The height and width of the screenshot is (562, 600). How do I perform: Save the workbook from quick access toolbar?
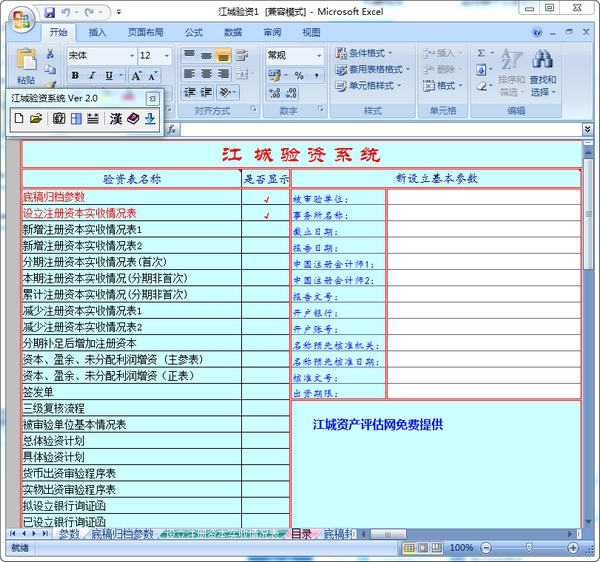[50, 13]
